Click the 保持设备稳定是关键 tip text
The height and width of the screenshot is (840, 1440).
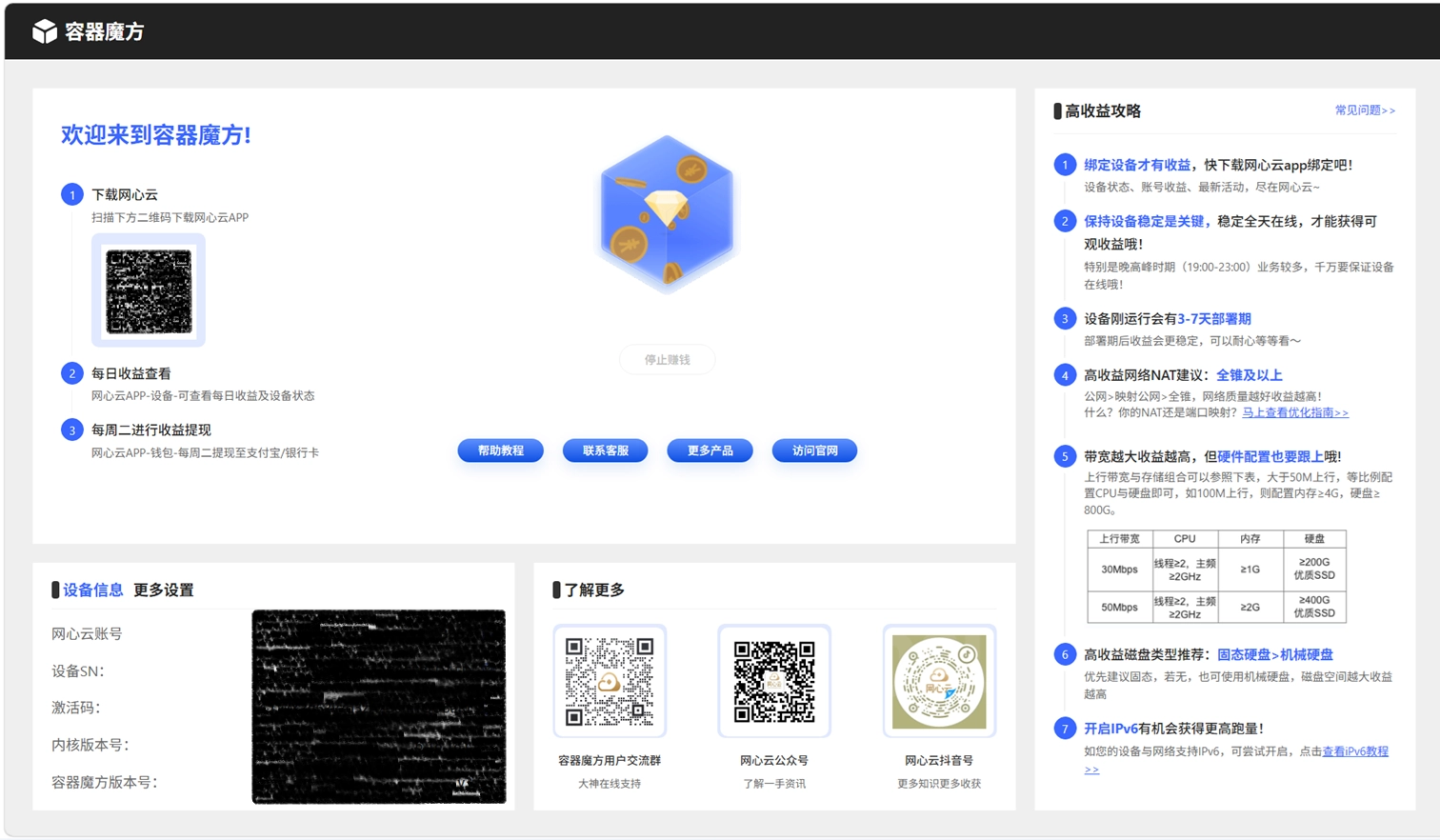1145,221
